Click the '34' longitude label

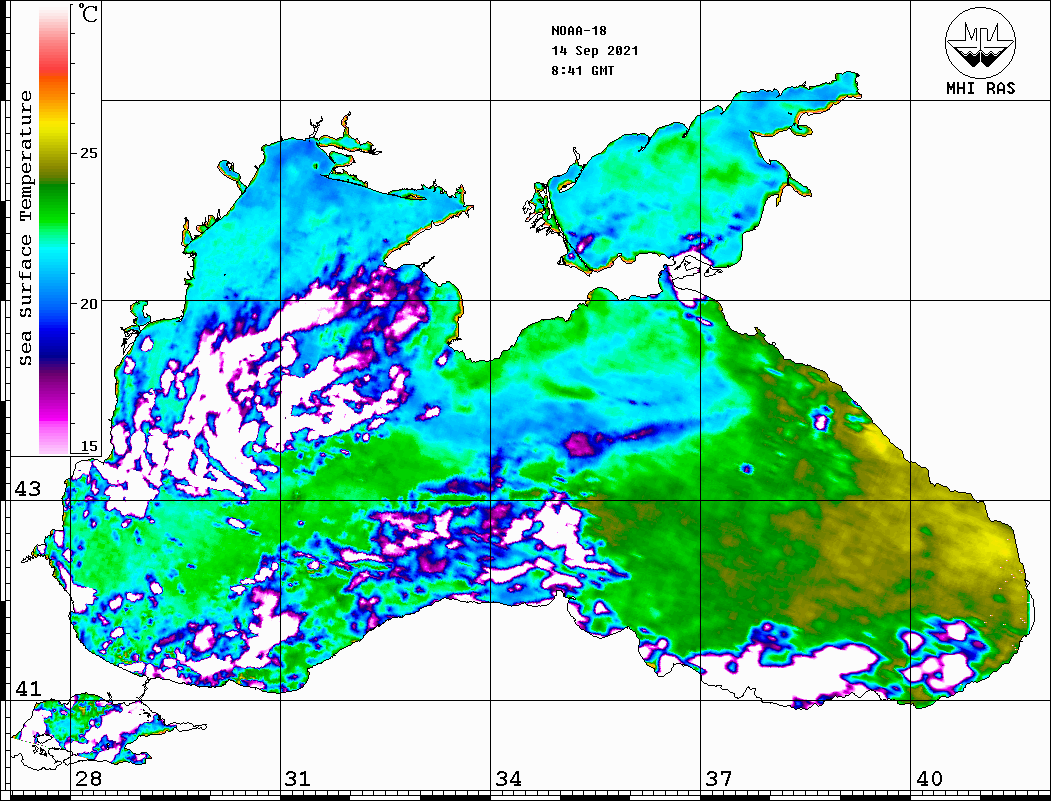coord(508,778)
